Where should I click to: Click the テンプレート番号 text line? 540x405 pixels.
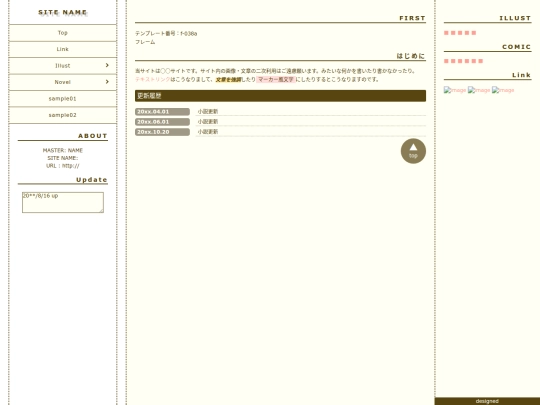(166, 34)
